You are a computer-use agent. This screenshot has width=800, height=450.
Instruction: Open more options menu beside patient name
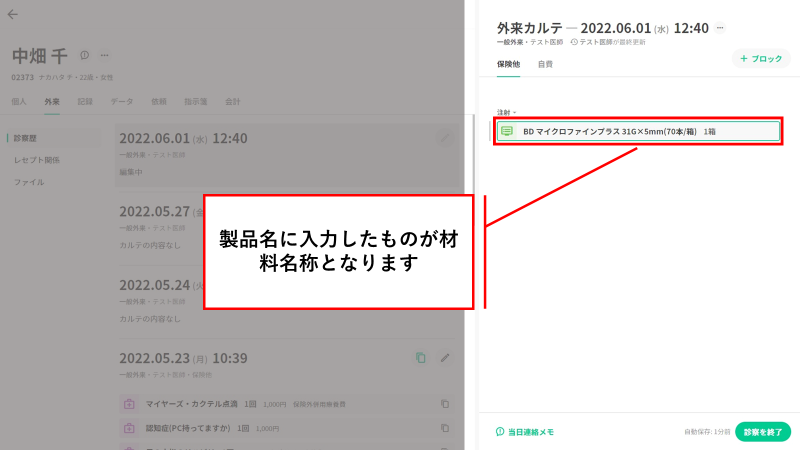[x=105, y=55]
